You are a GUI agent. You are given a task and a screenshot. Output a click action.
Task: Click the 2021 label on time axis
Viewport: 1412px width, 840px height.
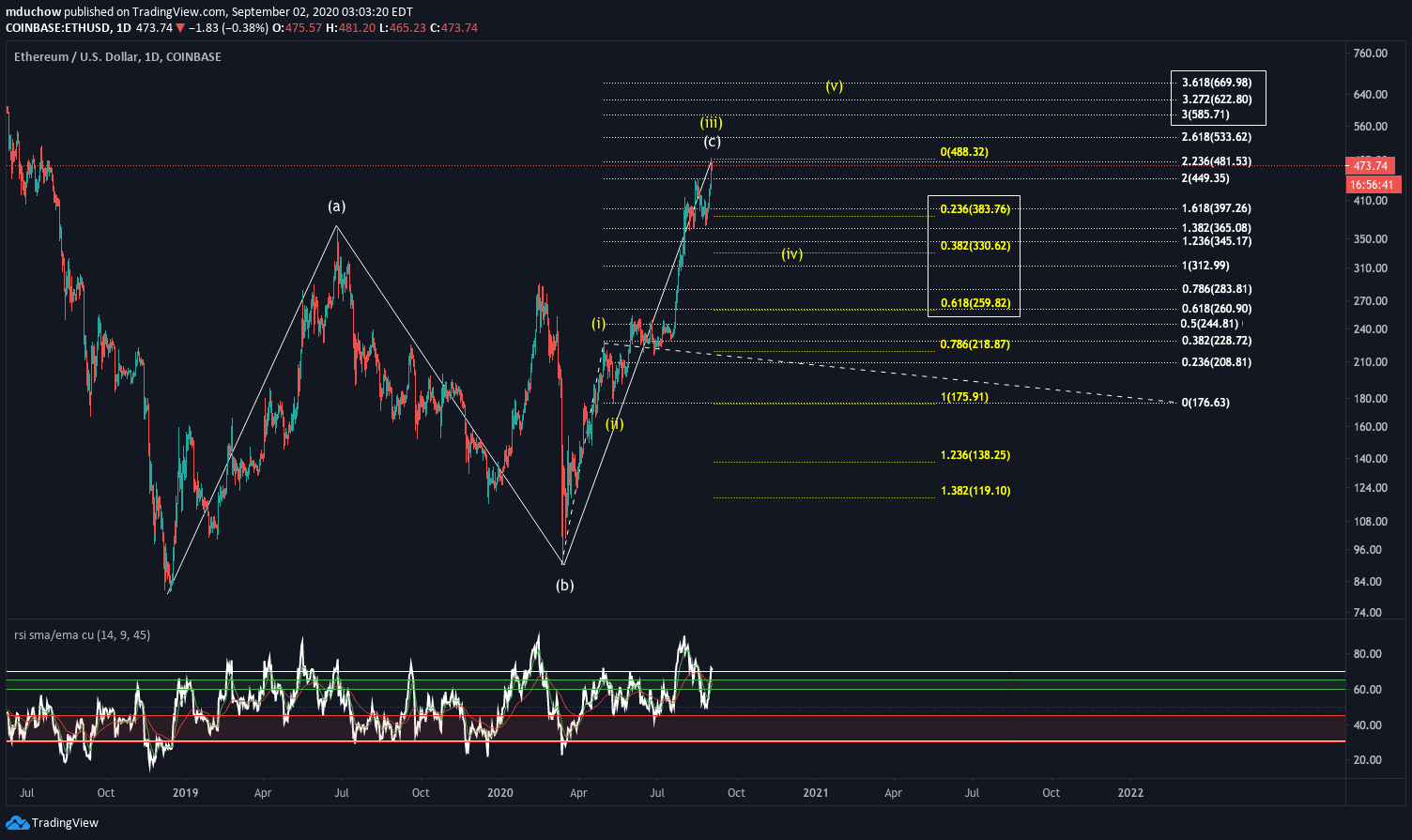[816, 793]
